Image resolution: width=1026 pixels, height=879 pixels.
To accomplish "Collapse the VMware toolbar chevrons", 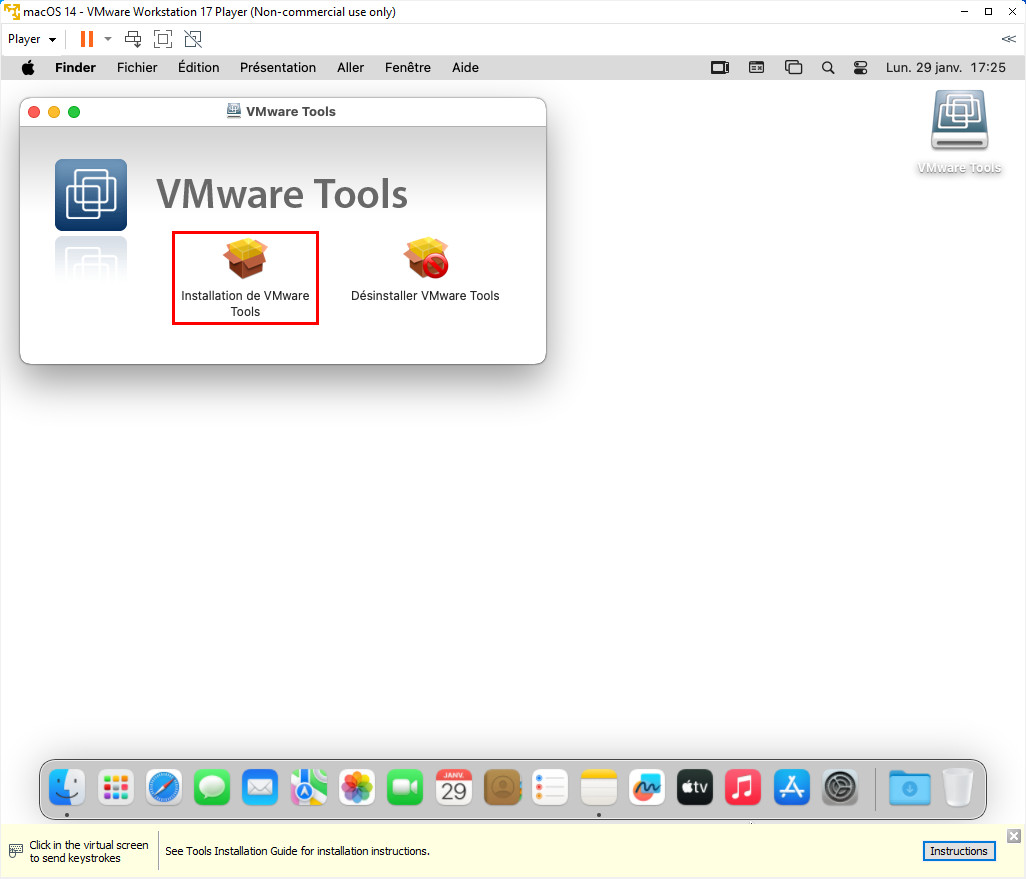I will point(1008,39).
